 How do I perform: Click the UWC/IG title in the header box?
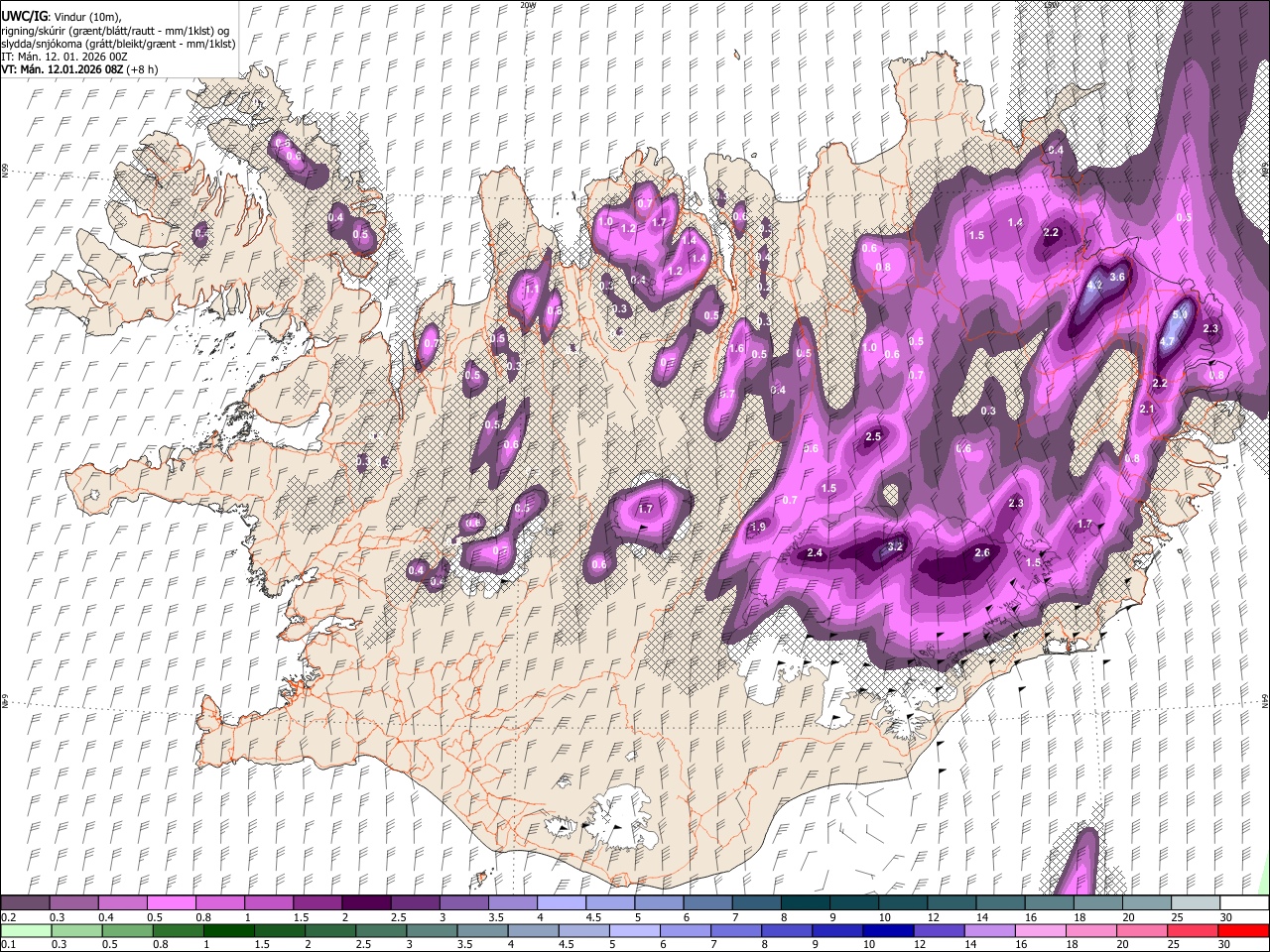click(x=24, y=16)
